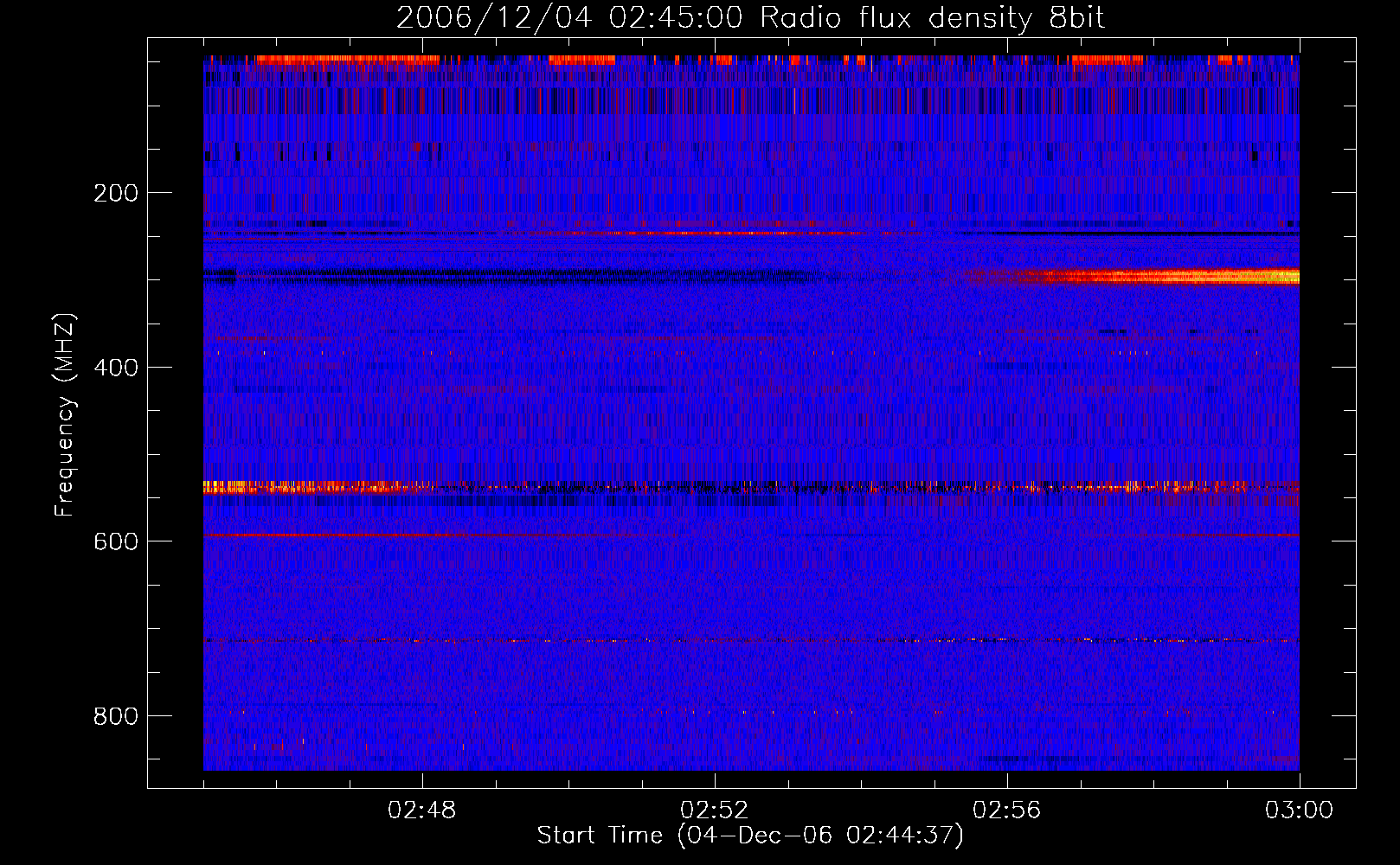Screen dimensions: 1400x865
Task: Click the "Start Time" x-axis label
Action: 749,836
